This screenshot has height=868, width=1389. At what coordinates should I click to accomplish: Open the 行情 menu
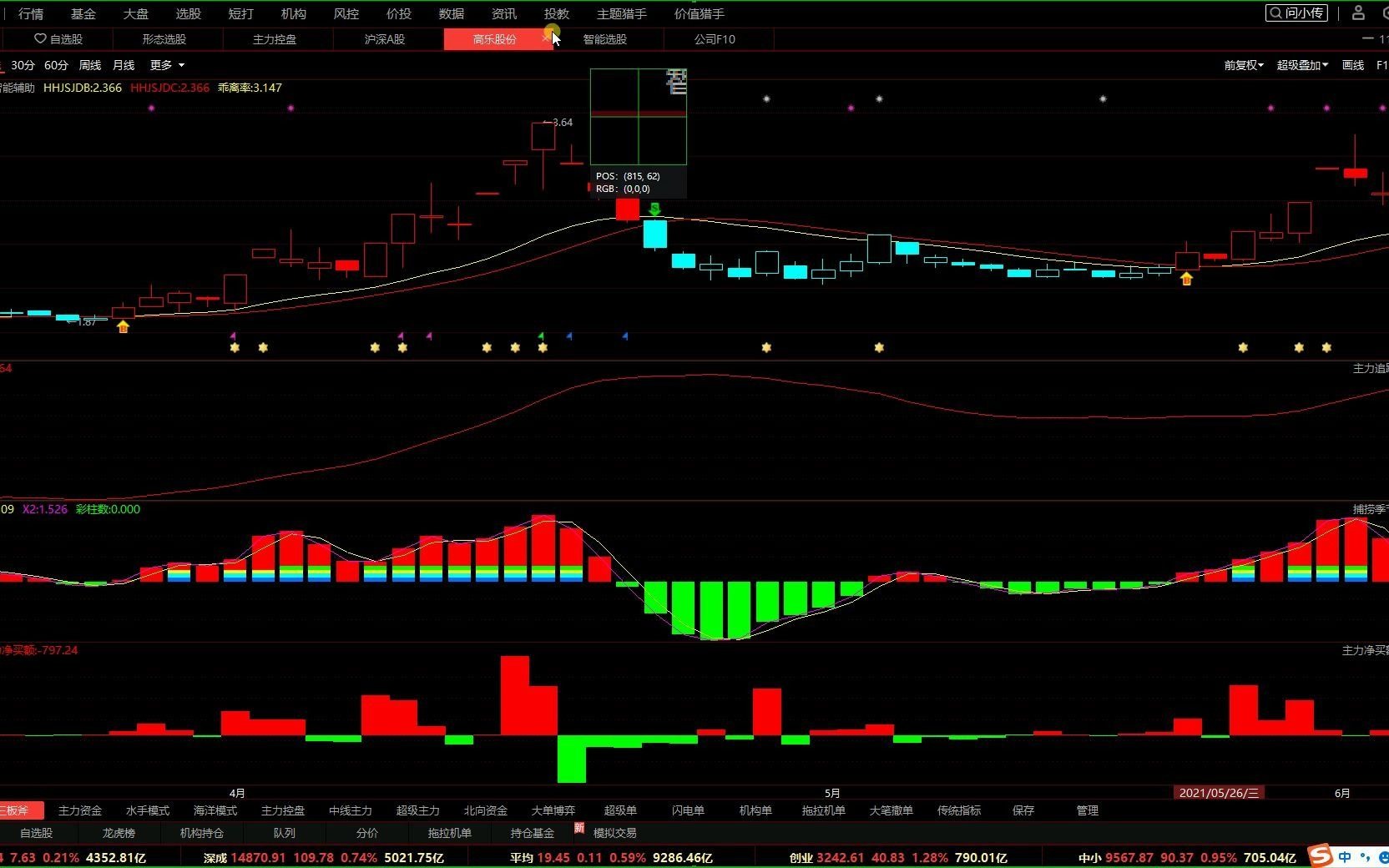coord(31,13)
